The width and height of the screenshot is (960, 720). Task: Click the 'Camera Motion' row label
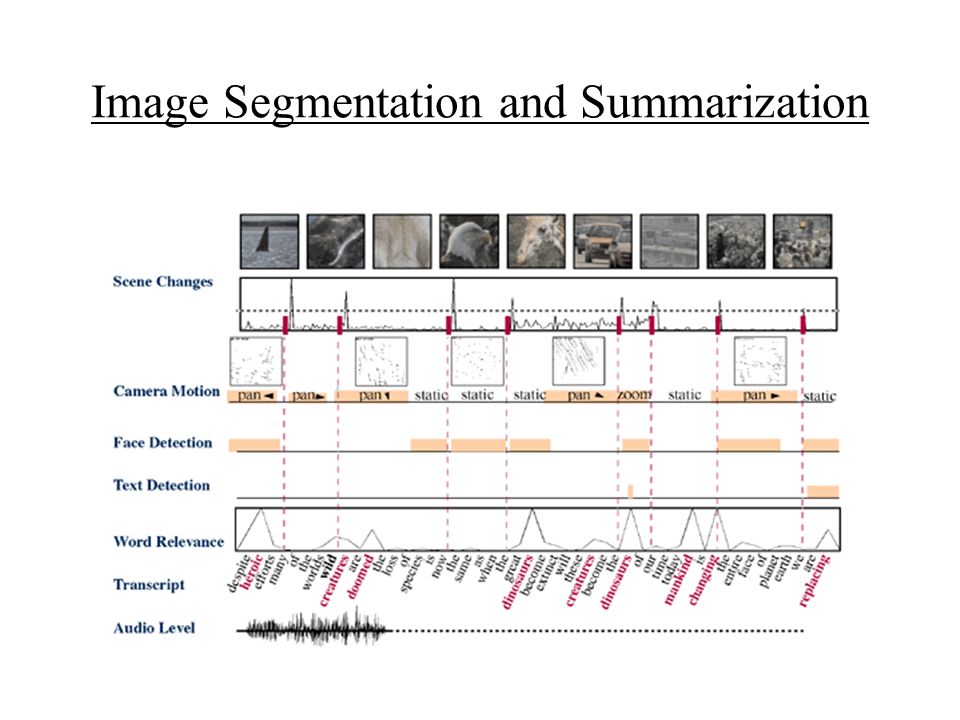[167, 391]
